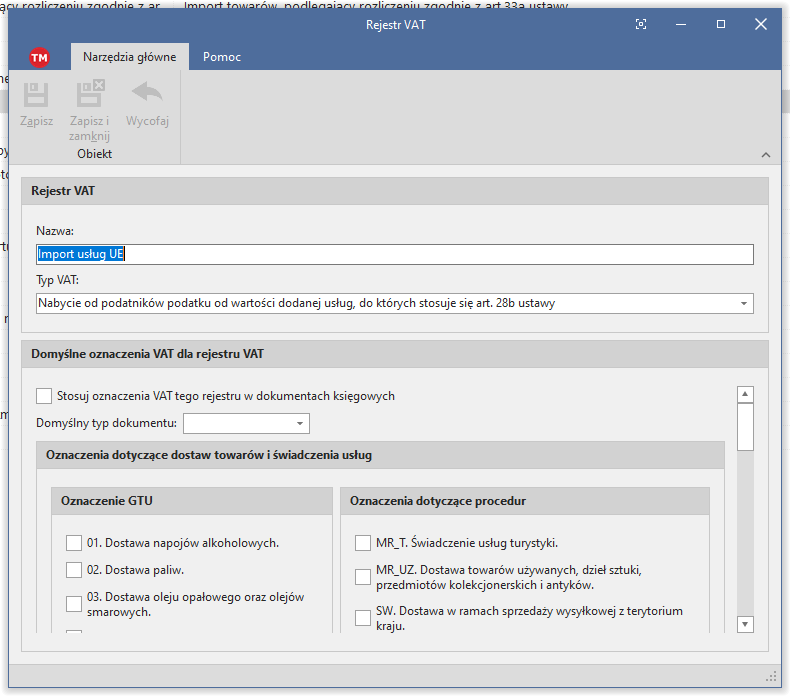Minimize the Rejestr VAT window
This screenshot has height=696, width=790.
[x=681, y=24]
